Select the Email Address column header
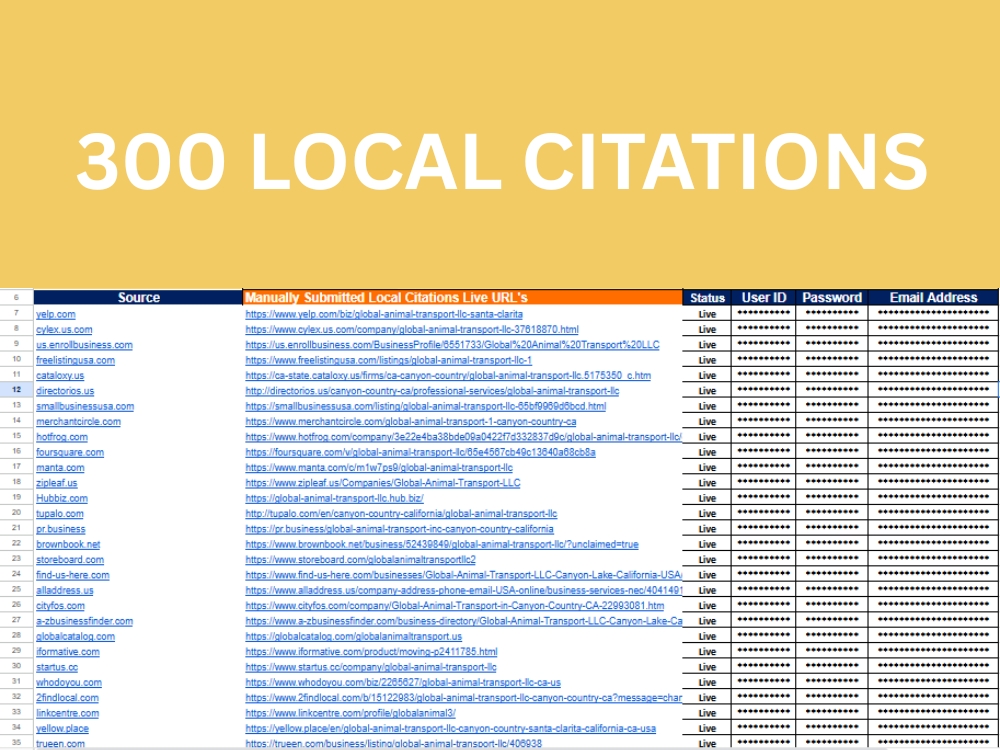Screen dimensions: 1000x750 click(x=933, y=297)
